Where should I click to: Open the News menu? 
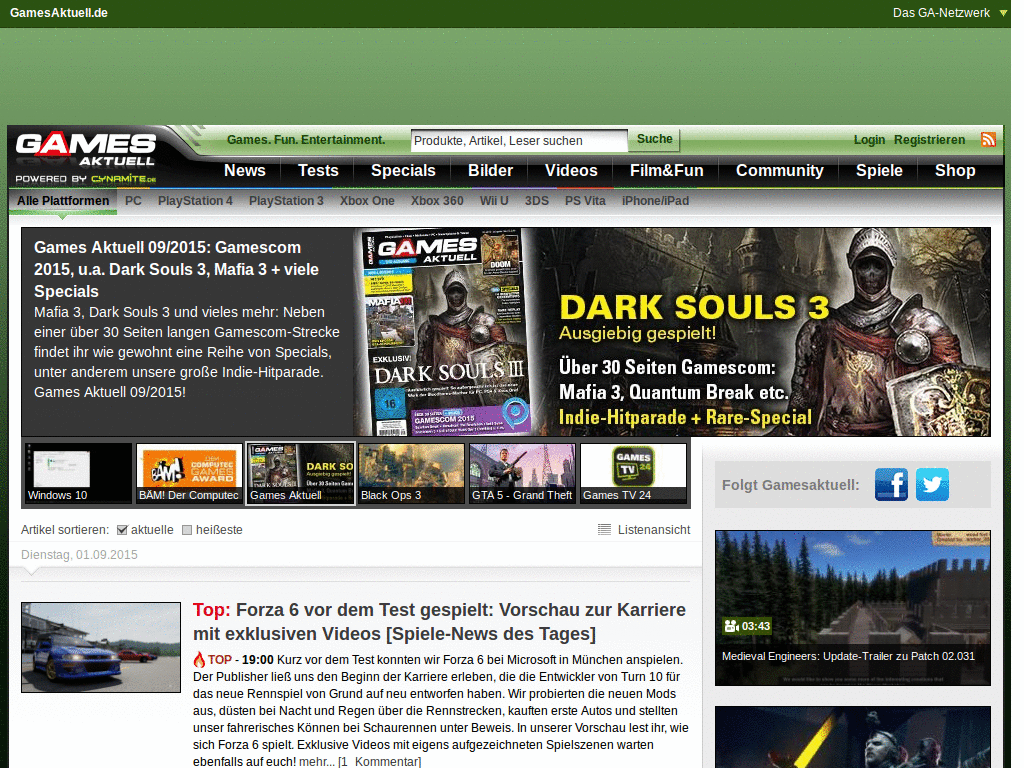pyautogui.click(x=245, y=170)
